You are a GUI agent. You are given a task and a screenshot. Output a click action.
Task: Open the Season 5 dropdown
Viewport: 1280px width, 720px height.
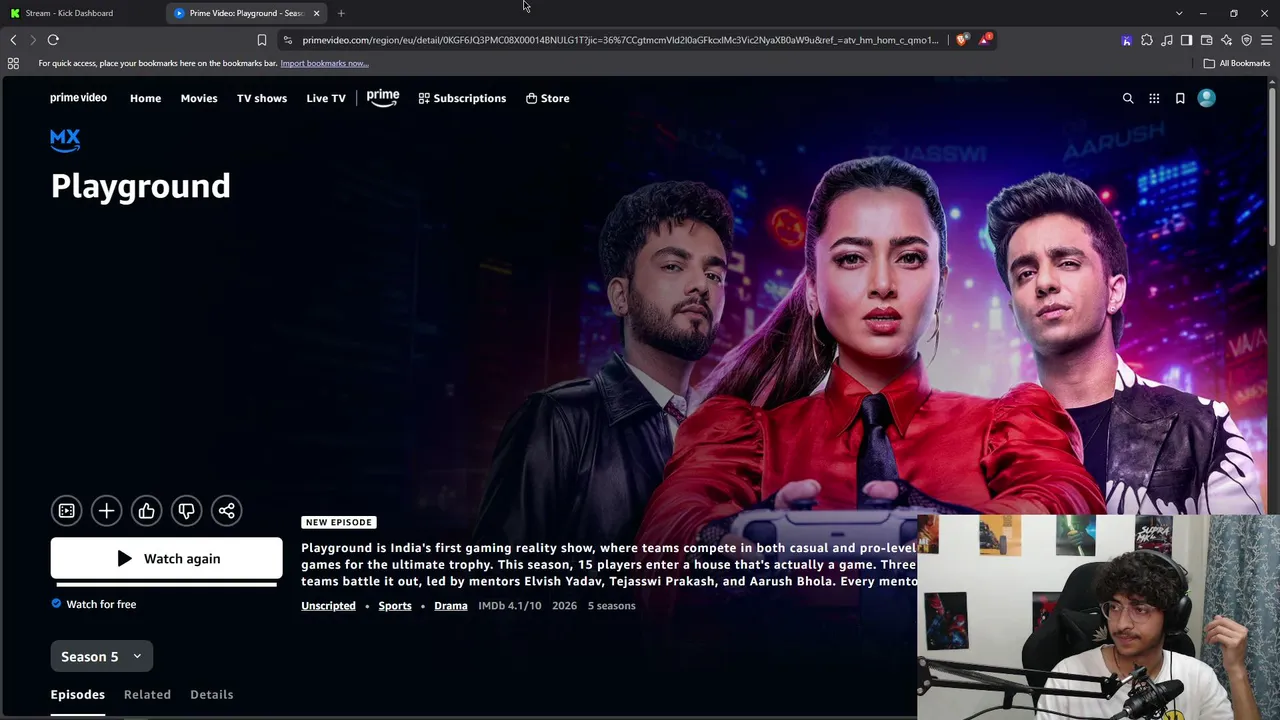tap(101, 656)
